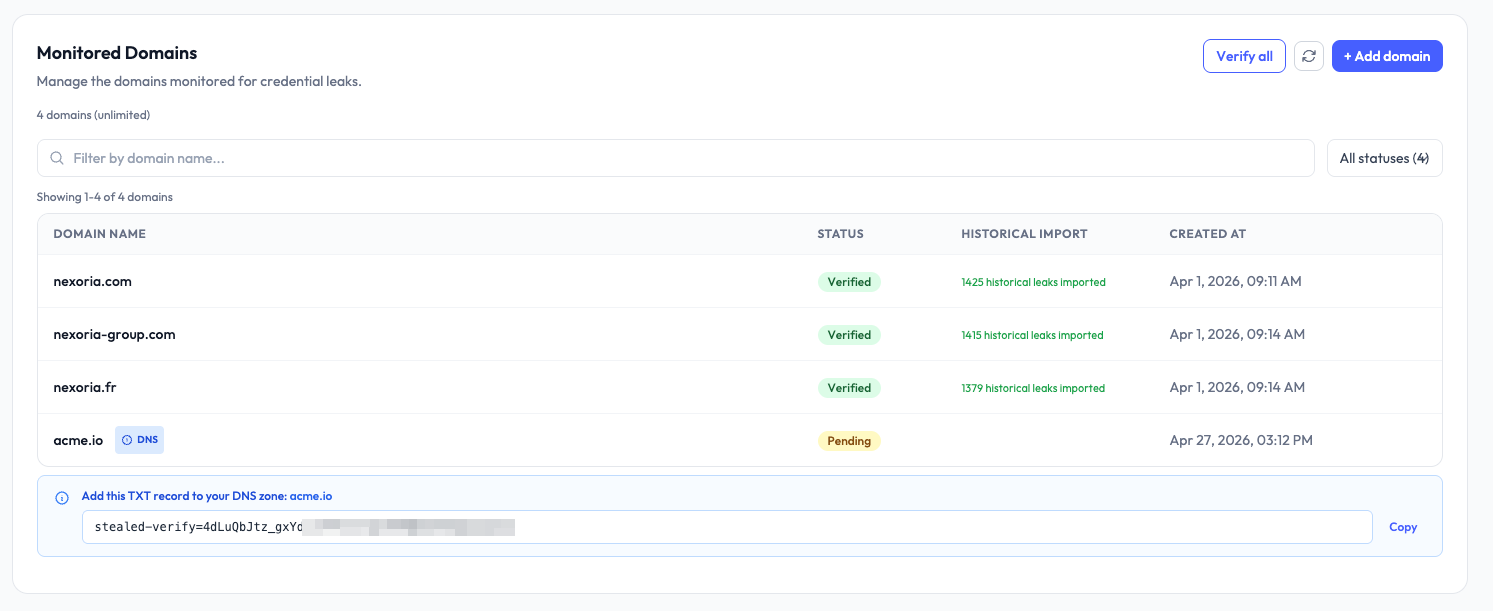Open the 1425 historical leaks imported link
The height and width of the screenshot is (611, 1493).
[x=1033, y=281]
